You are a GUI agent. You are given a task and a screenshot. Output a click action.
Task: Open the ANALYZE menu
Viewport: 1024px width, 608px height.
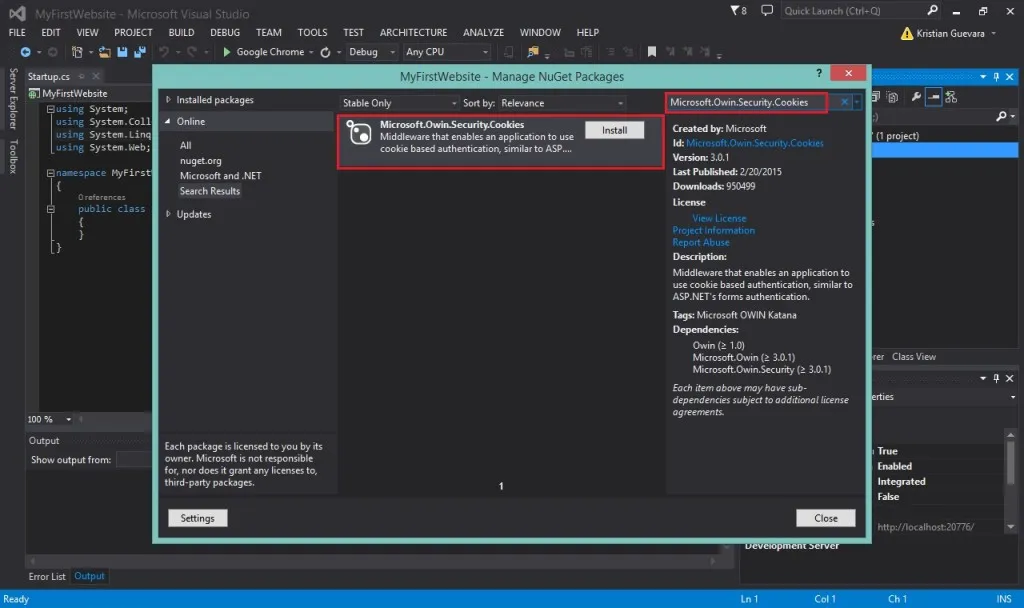483,32
